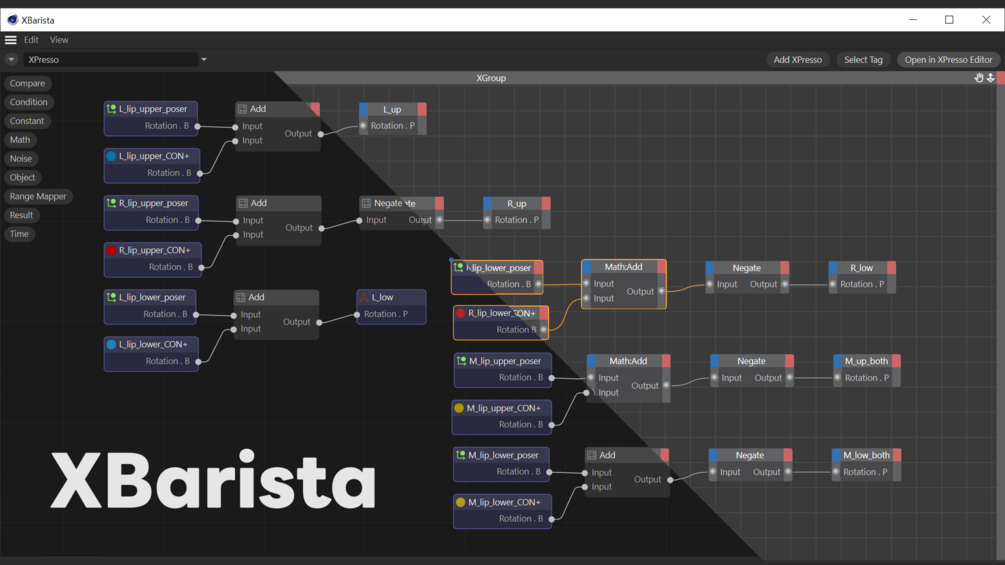
Task: Select the M_up_both node title
Action: 866,361
